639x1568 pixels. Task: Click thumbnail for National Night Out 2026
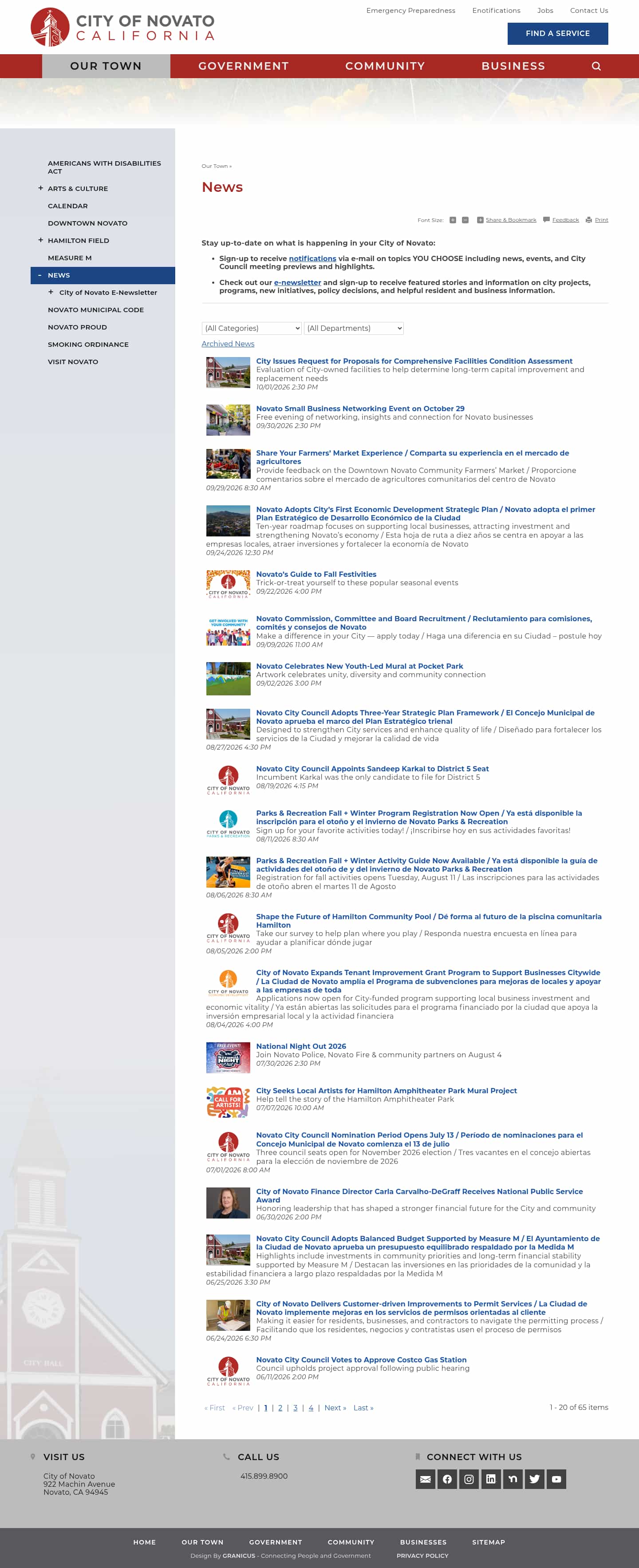228,1058
